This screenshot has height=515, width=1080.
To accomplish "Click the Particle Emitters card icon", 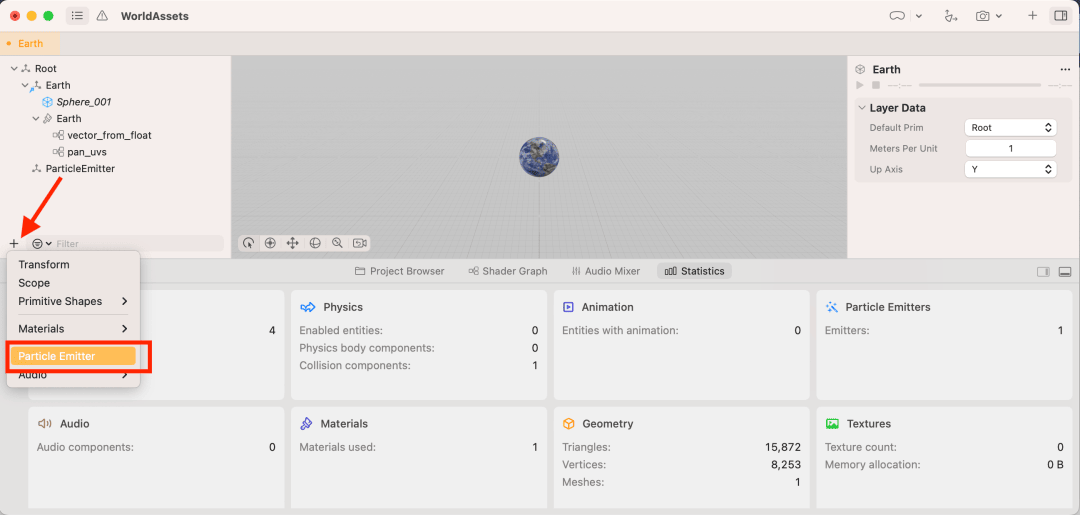I will [831, 307].
